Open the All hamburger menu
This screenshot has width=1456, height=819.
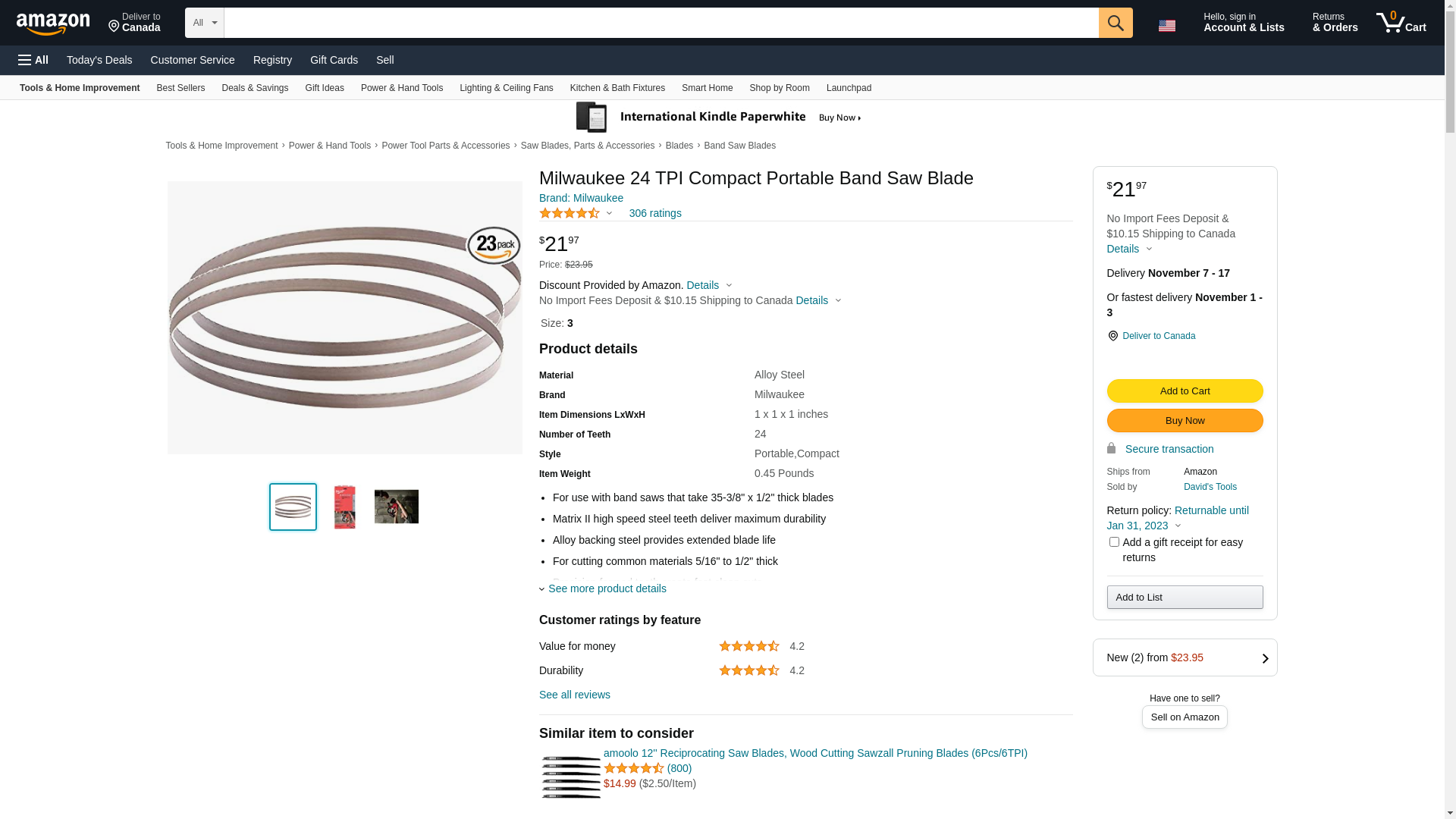tap(33, 60)
